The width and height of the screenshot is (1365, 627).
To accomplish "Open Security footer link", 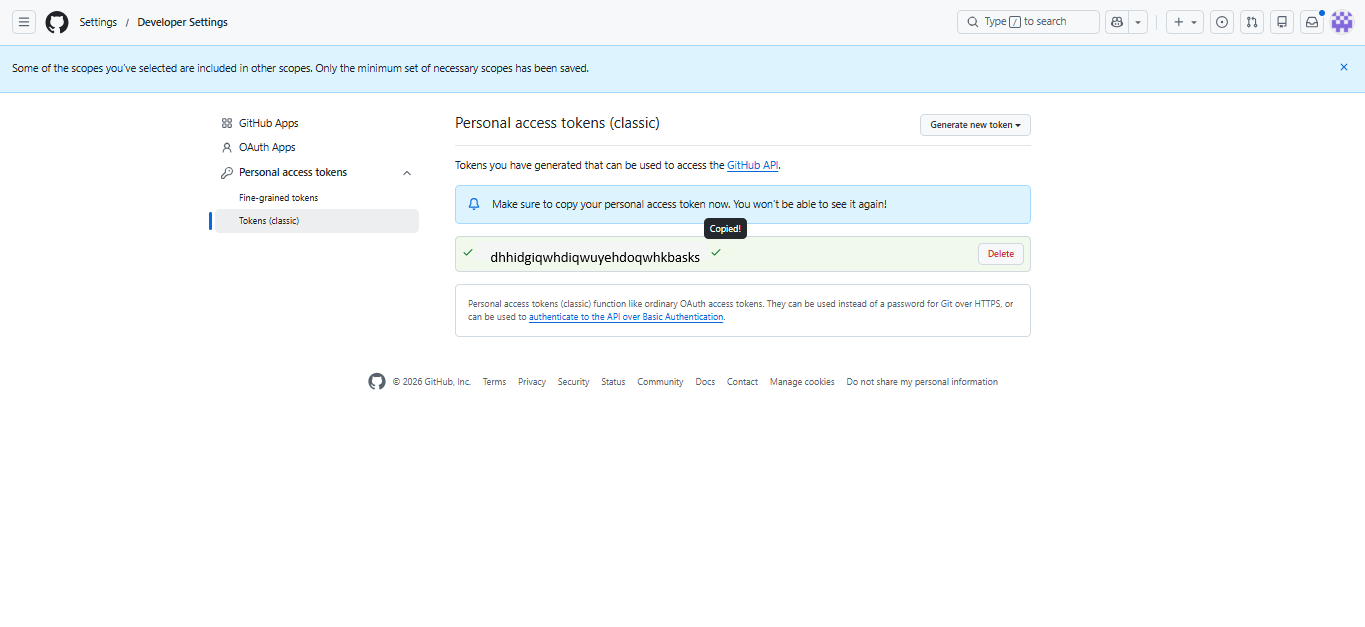I will click(x=574, y=382).
